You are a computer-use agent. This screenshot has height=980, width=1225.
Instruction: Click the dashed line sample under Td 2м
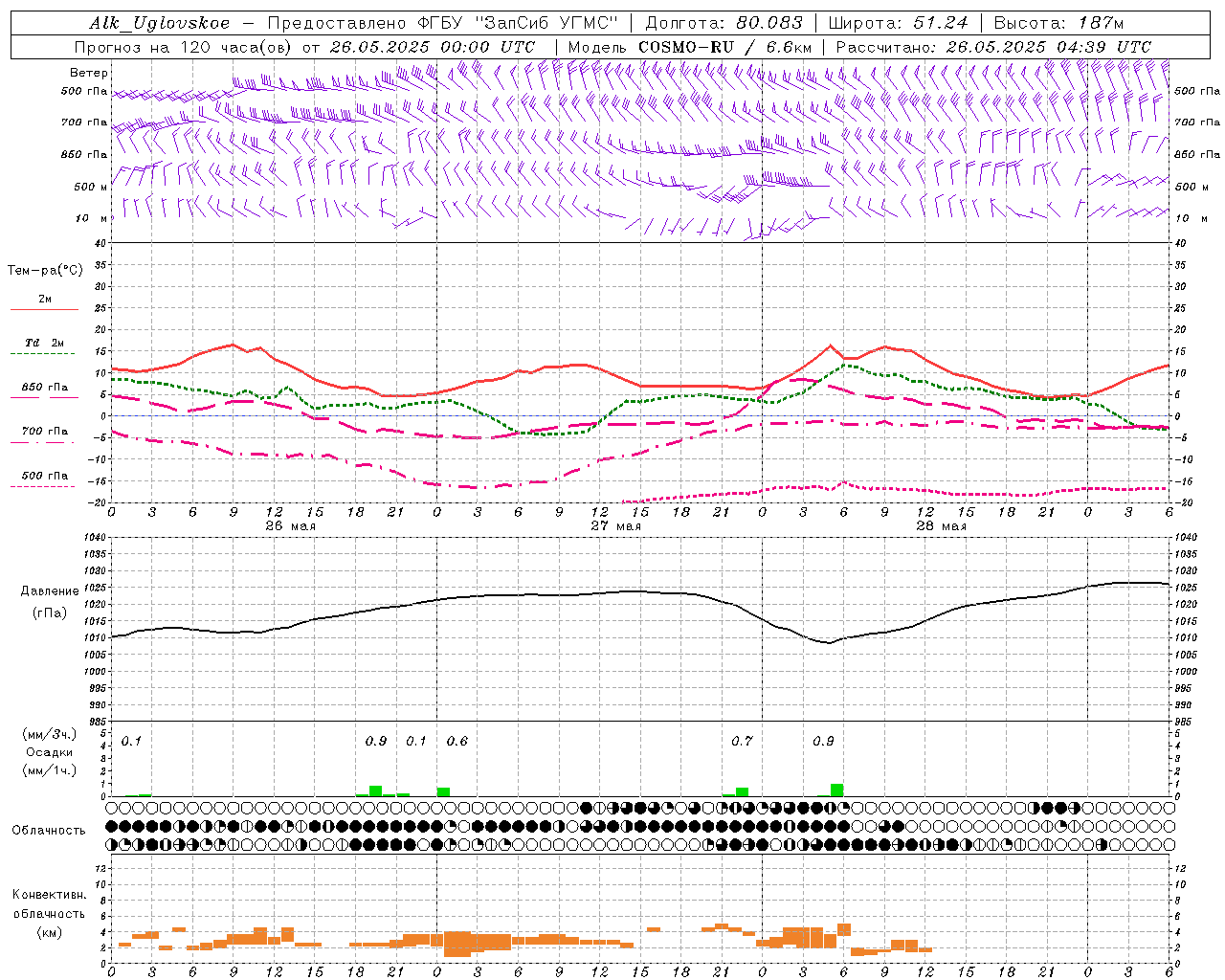(x=43, y=354)
